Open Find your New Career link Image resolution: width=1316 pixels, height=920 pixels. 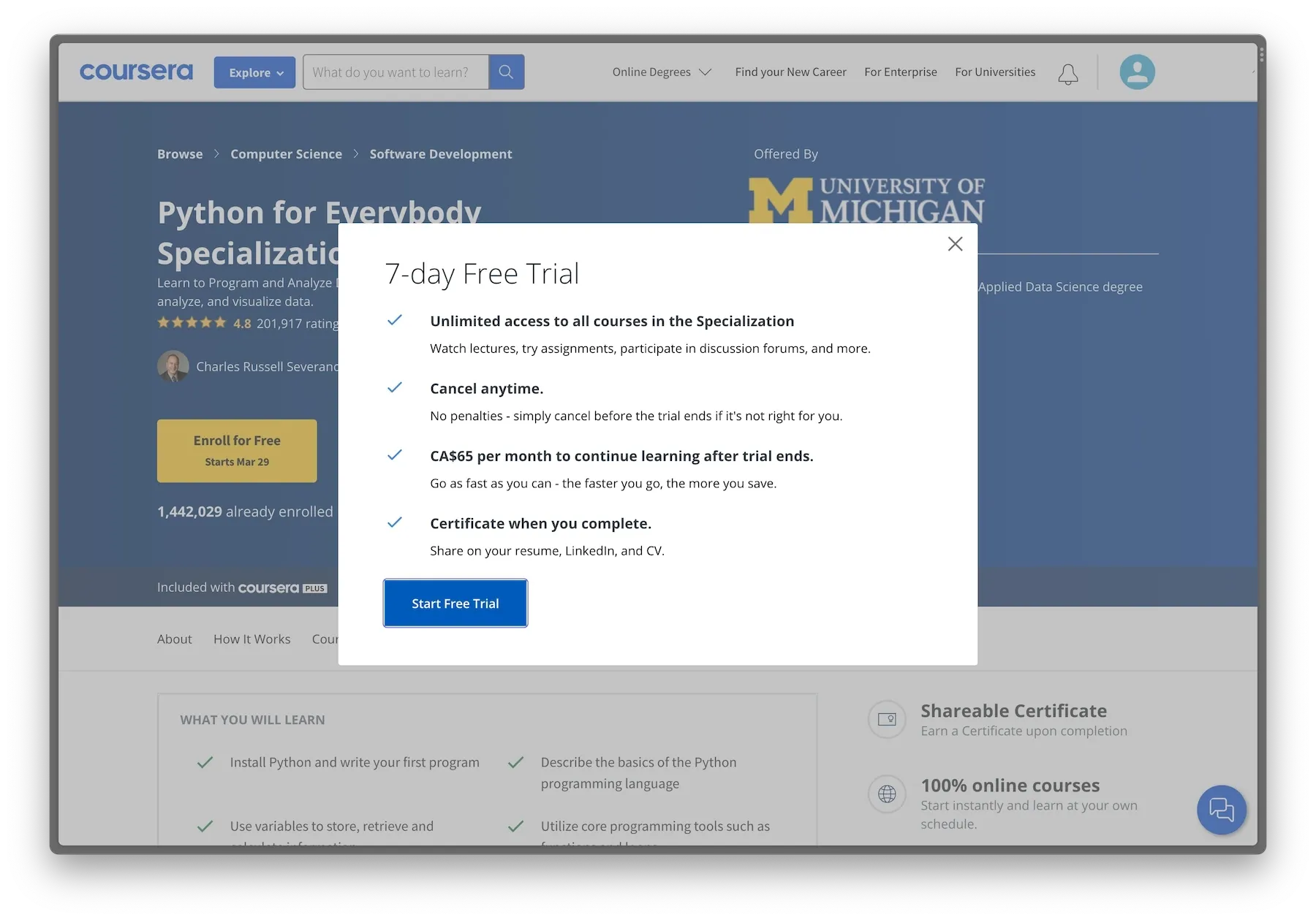(790, 72)
